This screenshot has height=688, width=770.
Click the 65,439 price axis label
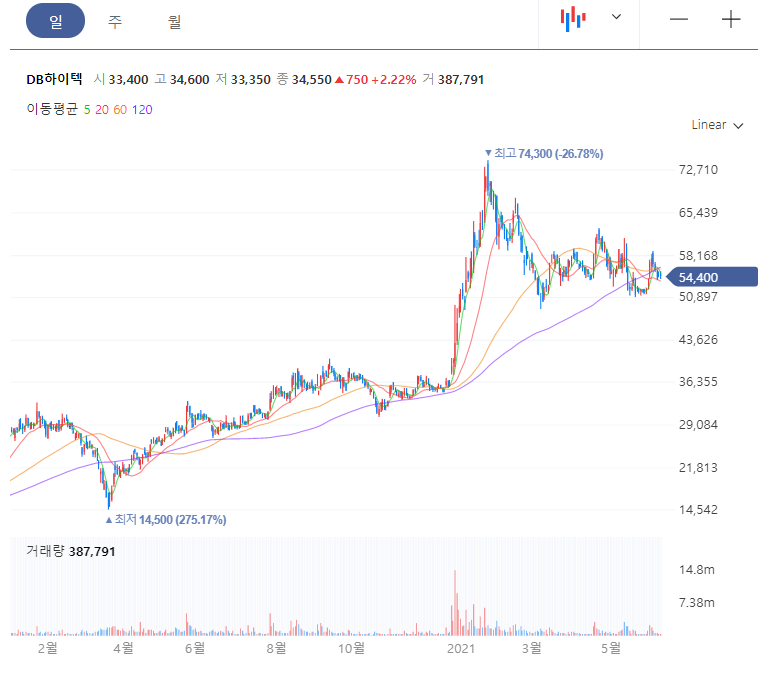pos(698,213)
